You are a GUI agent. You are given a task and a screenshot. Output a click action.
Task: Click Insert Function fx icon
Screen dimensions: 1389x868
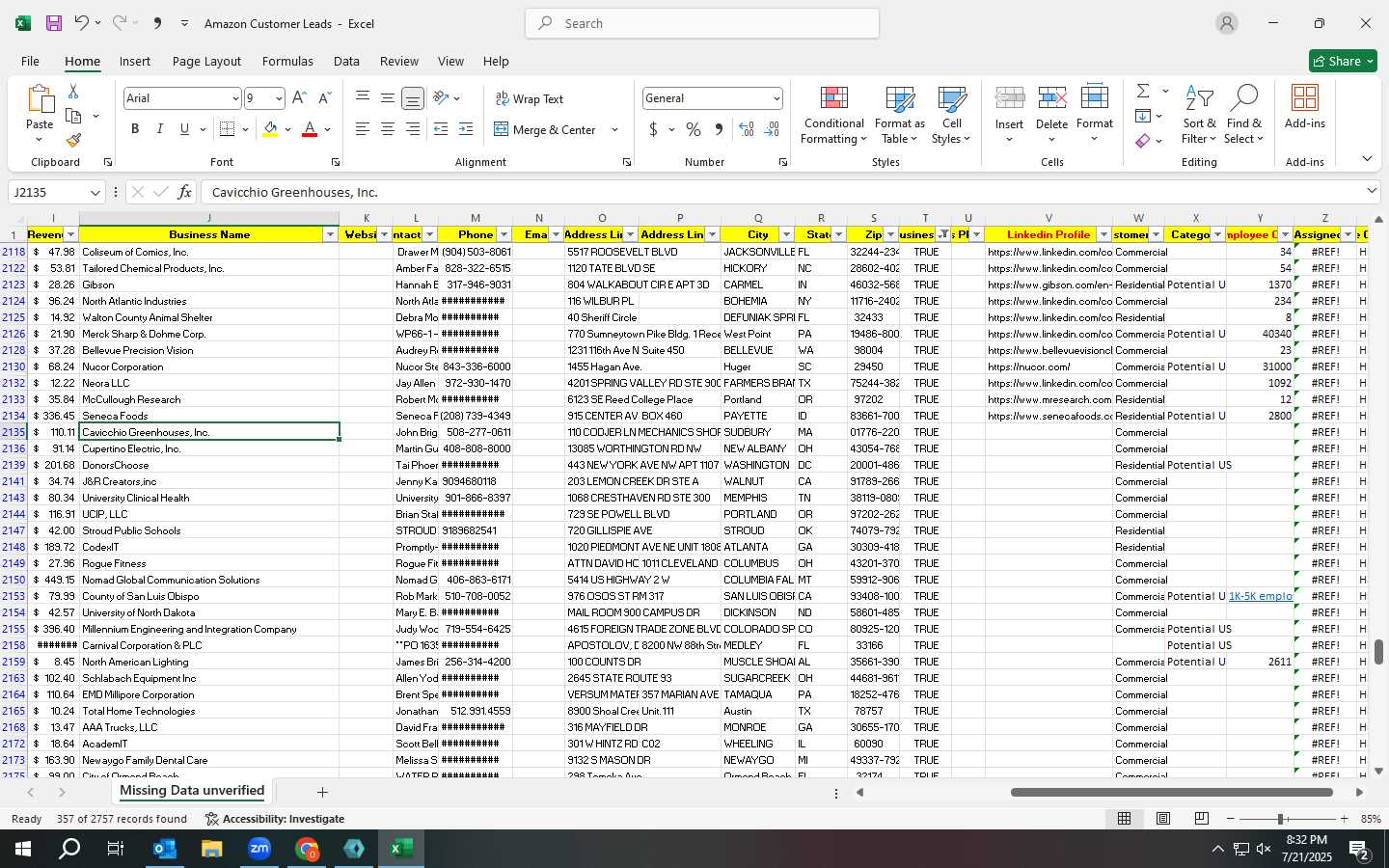(184, 192)
